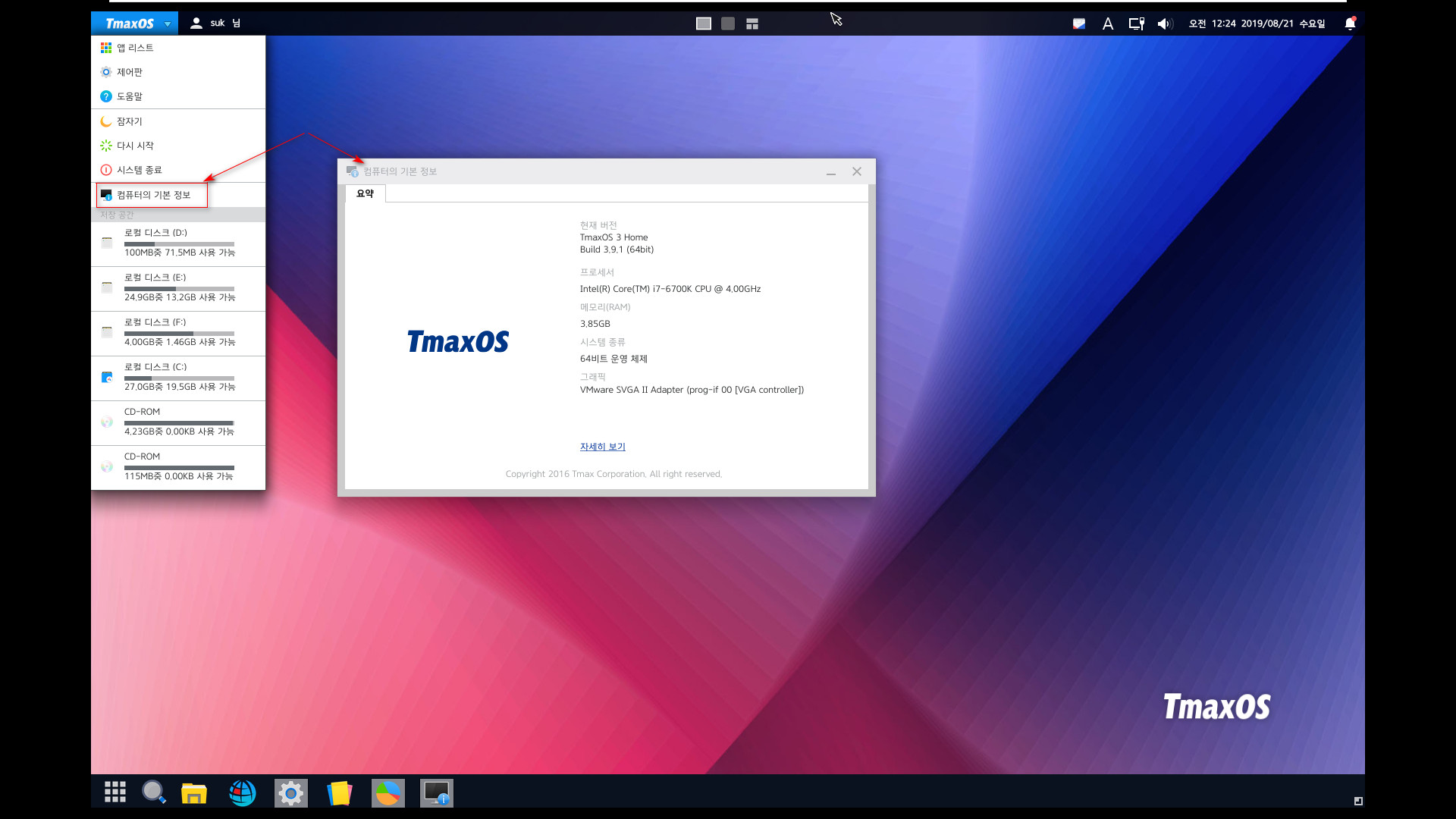1456x819 pixels.
Task: Select the second workspace square icon in top bar
Action: pyautogui.click(x=728, y=24)
